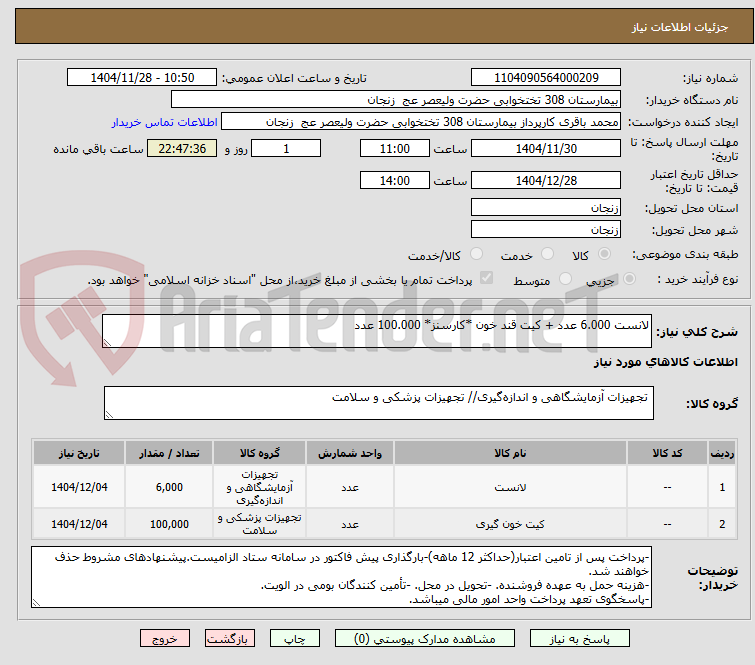
Task: Select the خدمت radio button
Action: (x=547, y=254)
